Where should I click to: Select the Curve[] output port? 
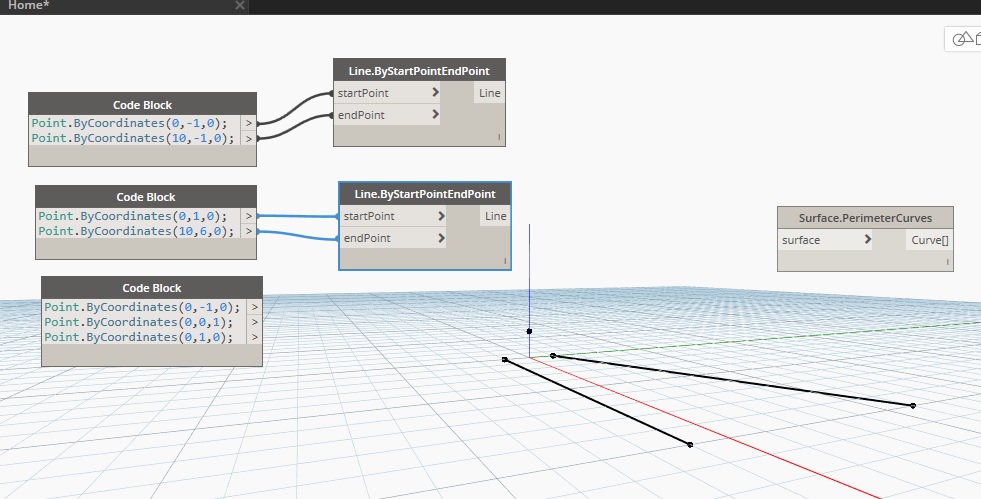pyautogui.click(x=929, y=240)
